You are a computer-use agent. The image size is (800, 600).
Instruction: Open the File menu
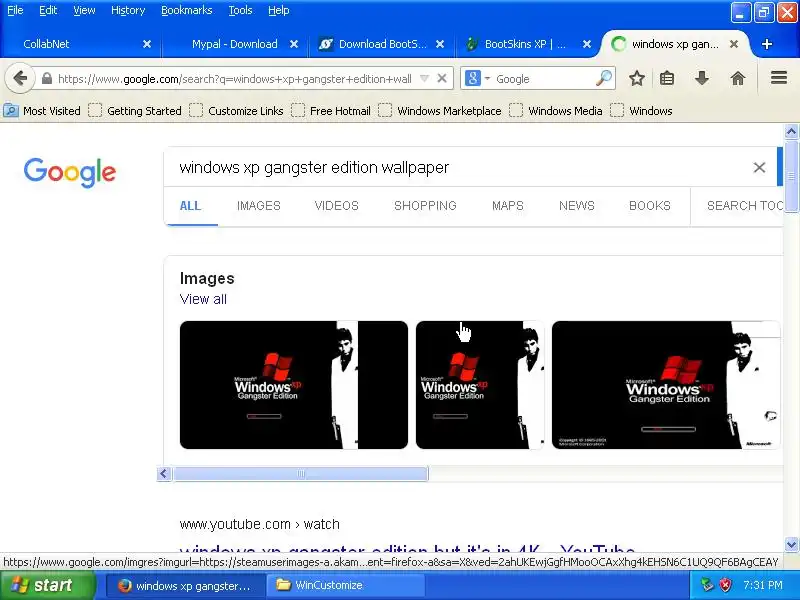tap(15, 10)
